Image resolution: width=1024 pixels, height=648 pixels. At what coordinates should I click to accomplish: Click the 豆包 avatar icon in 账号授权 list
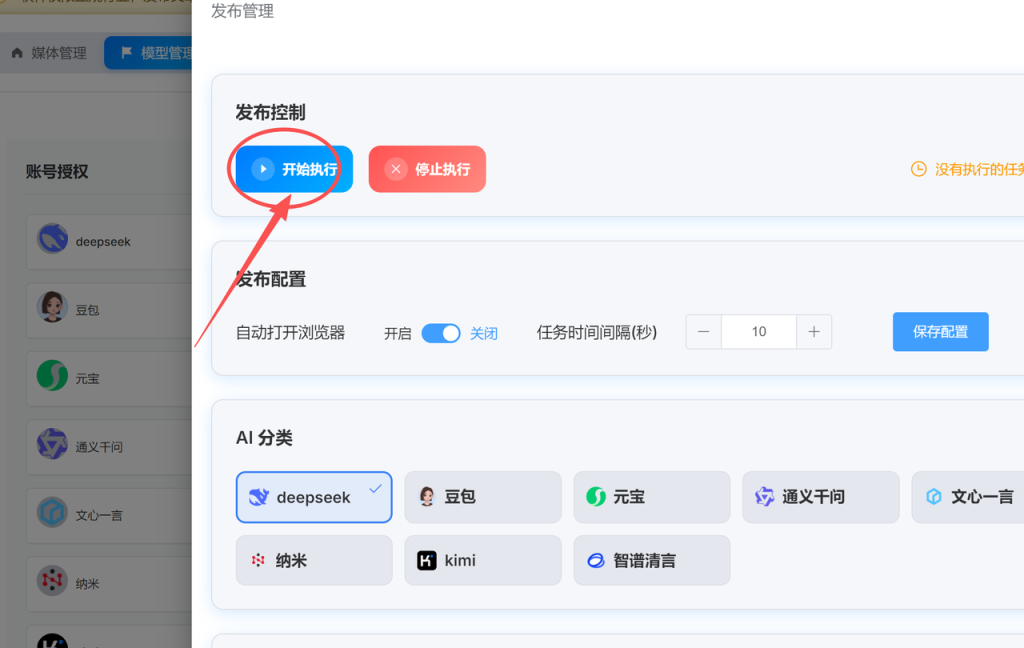click(52, 307)
